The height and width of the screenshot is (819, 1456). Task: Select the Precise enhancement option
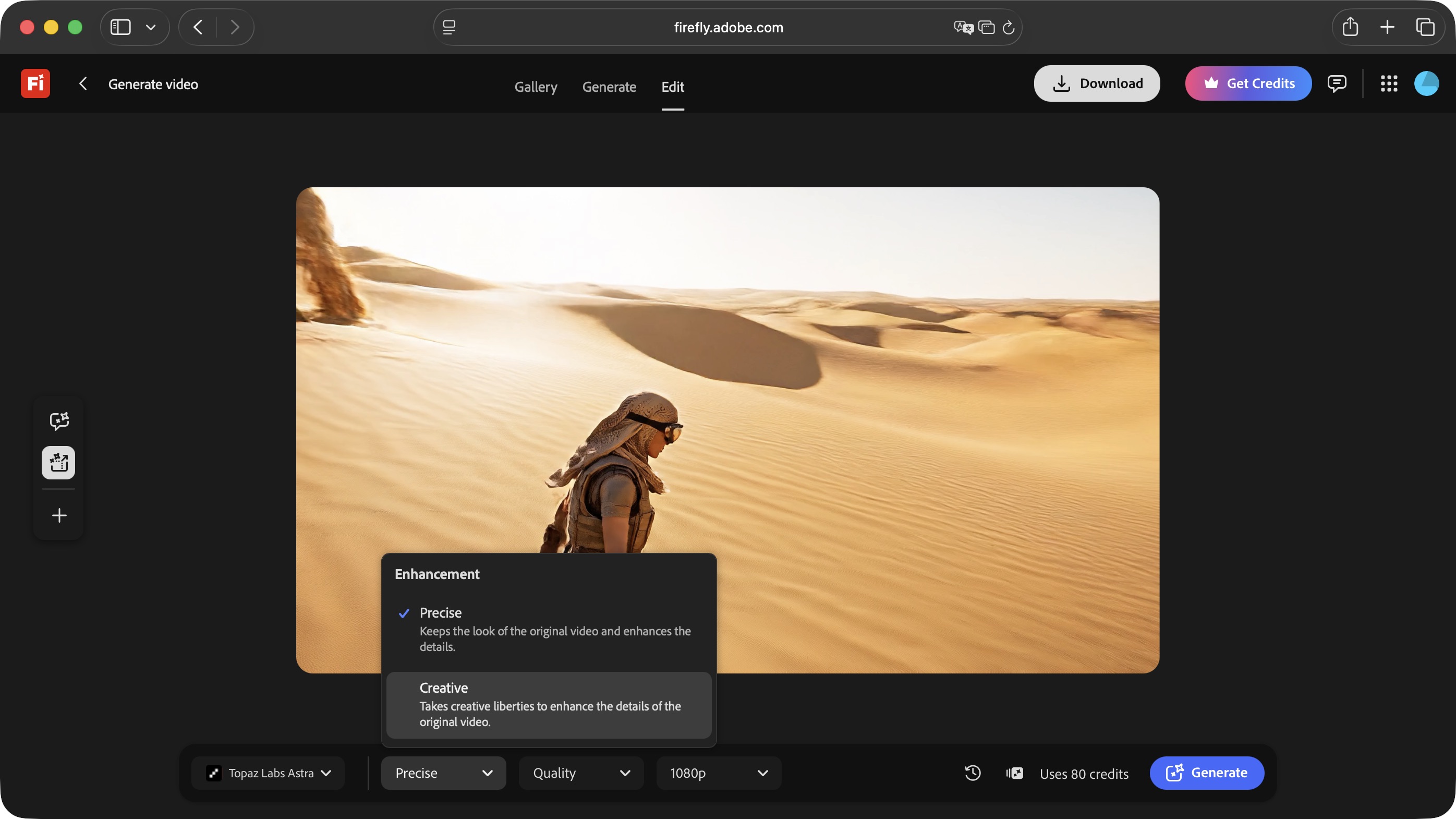pyautogui.click(x=548, y=629)
